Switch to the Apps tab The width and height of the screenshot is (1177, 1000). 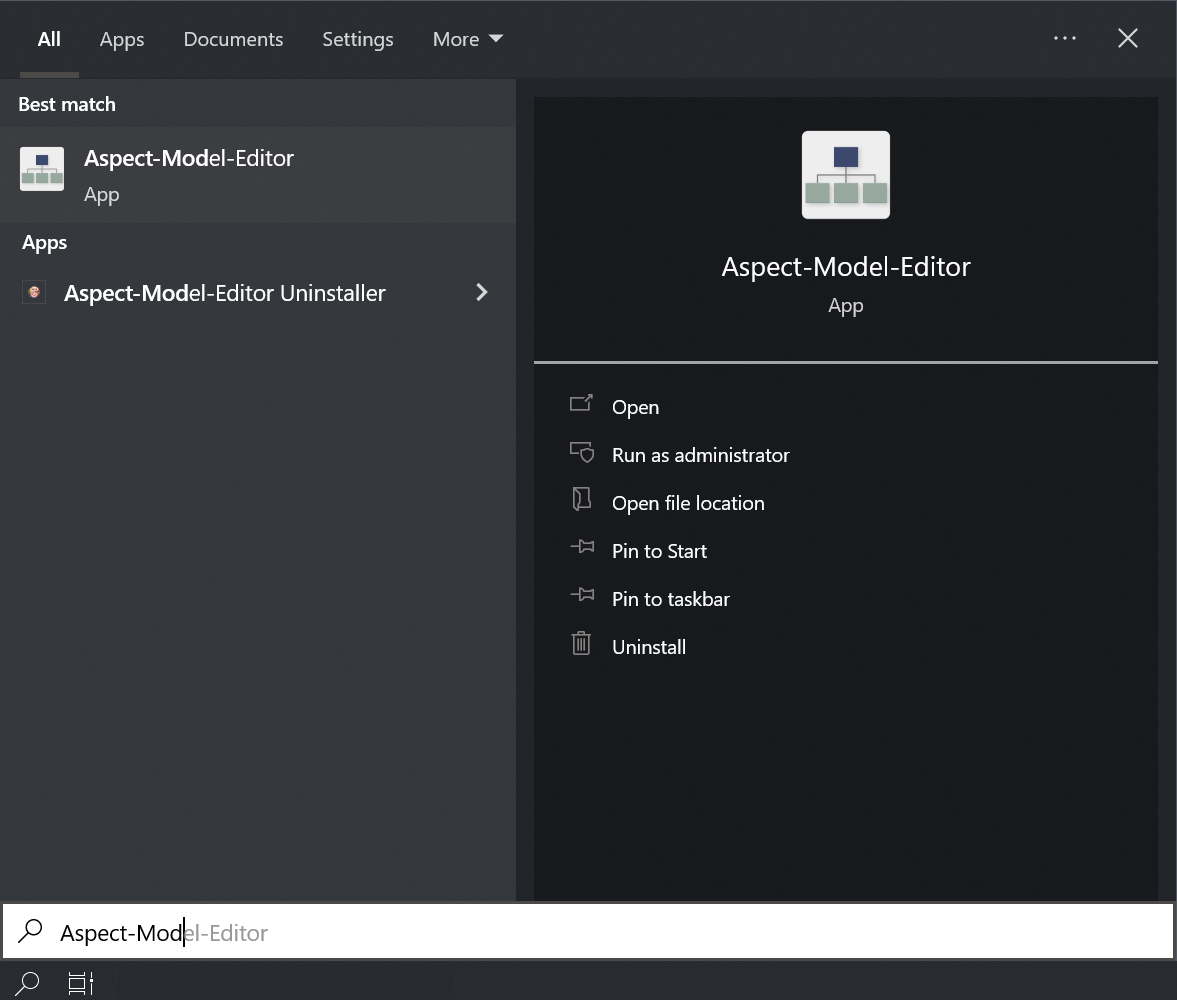pyautogui.click(x=121, y=39)
